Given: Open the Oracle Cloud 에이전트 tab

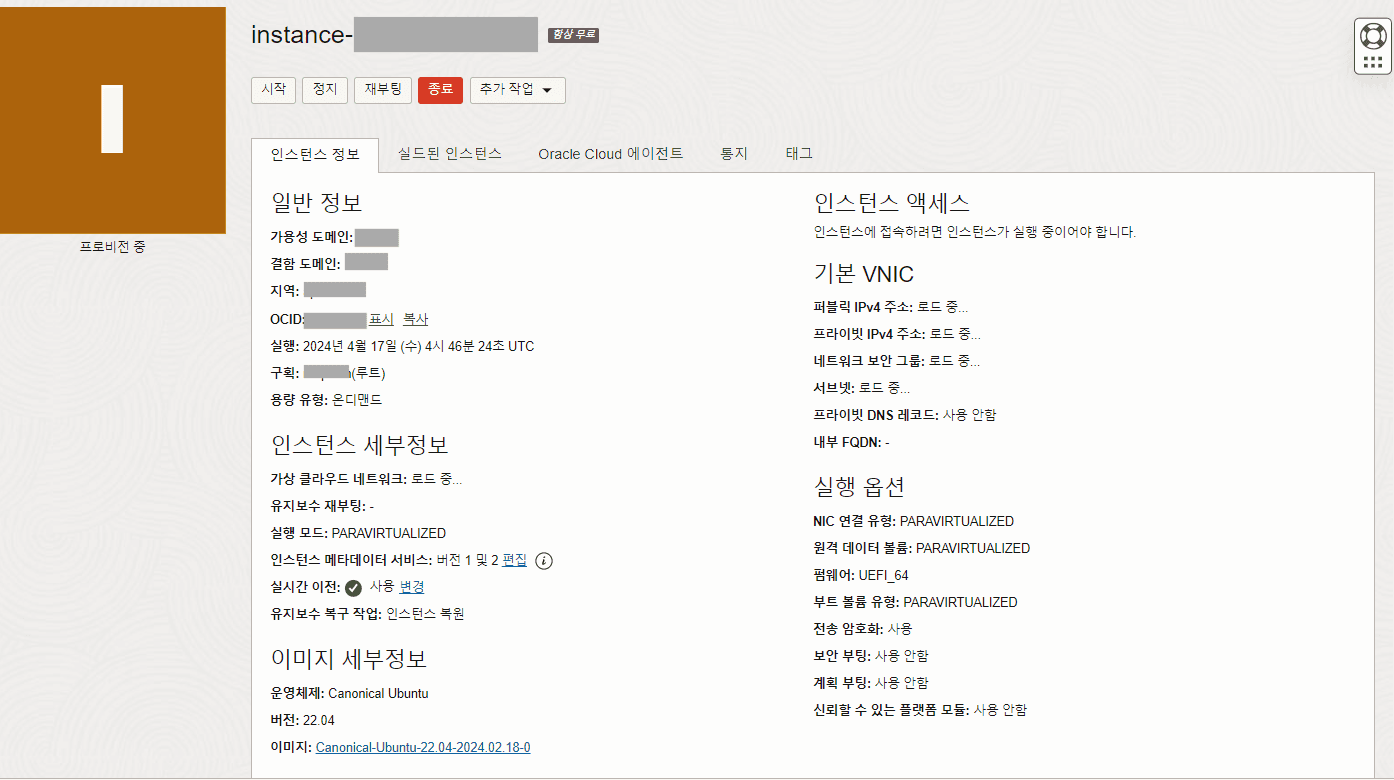Looking at the screenshot, I should click(610, 154).
